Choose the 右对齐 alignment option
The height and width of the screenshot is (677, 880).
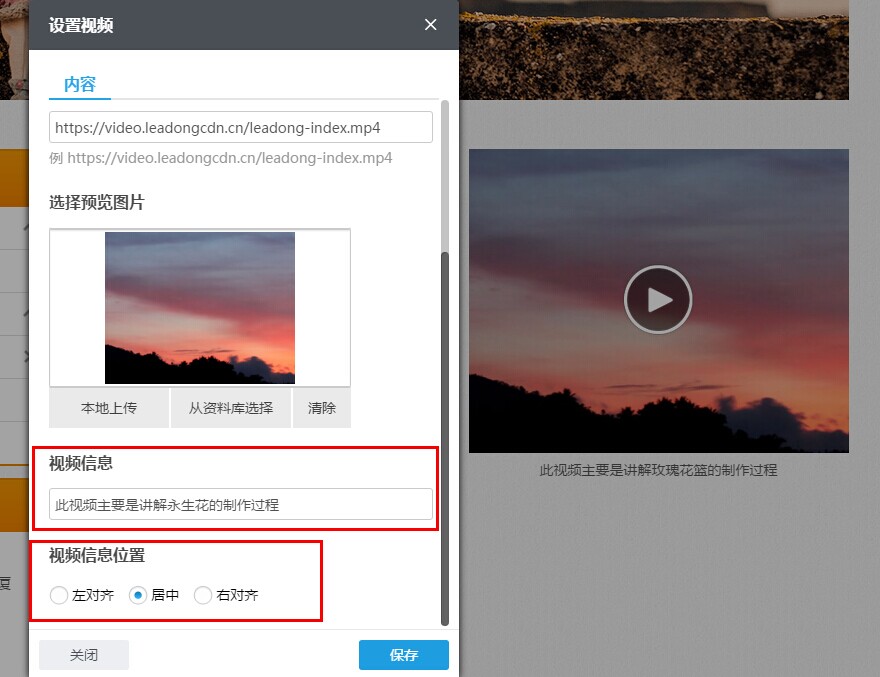tap(203, 595)
